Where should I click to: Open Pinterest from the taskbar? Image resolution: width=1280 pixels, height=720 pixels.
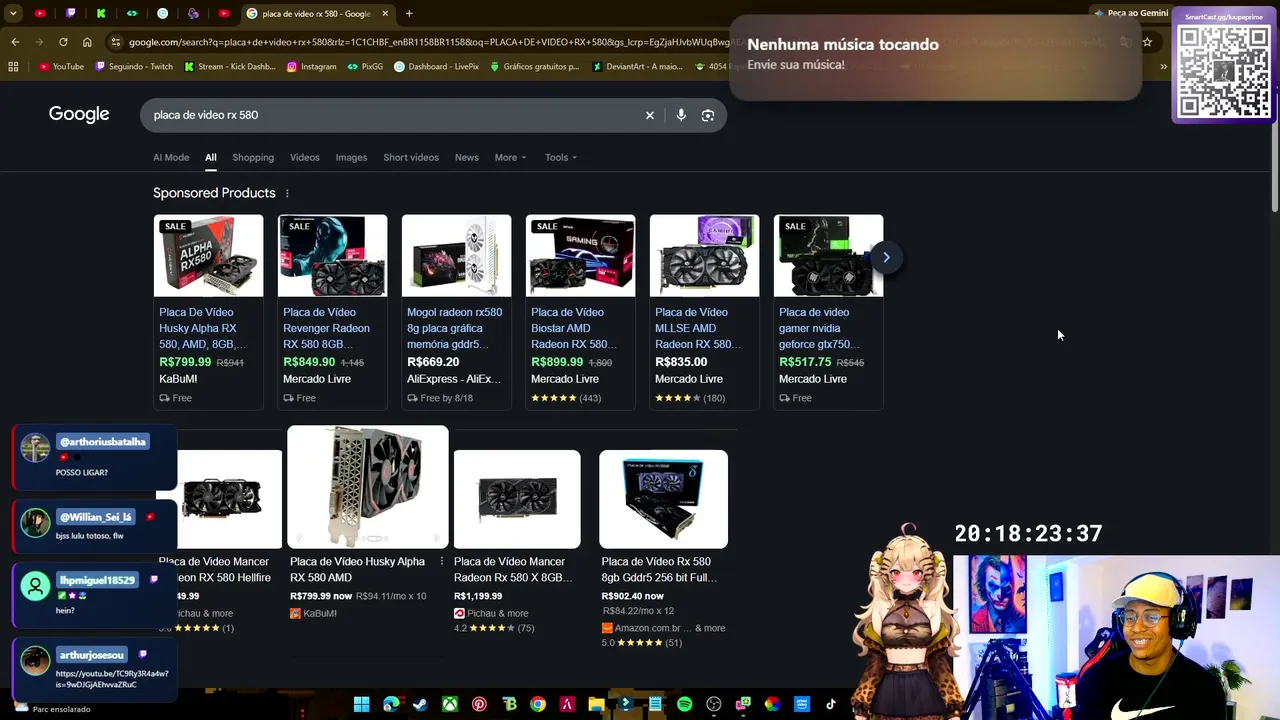tap(479, 704)
